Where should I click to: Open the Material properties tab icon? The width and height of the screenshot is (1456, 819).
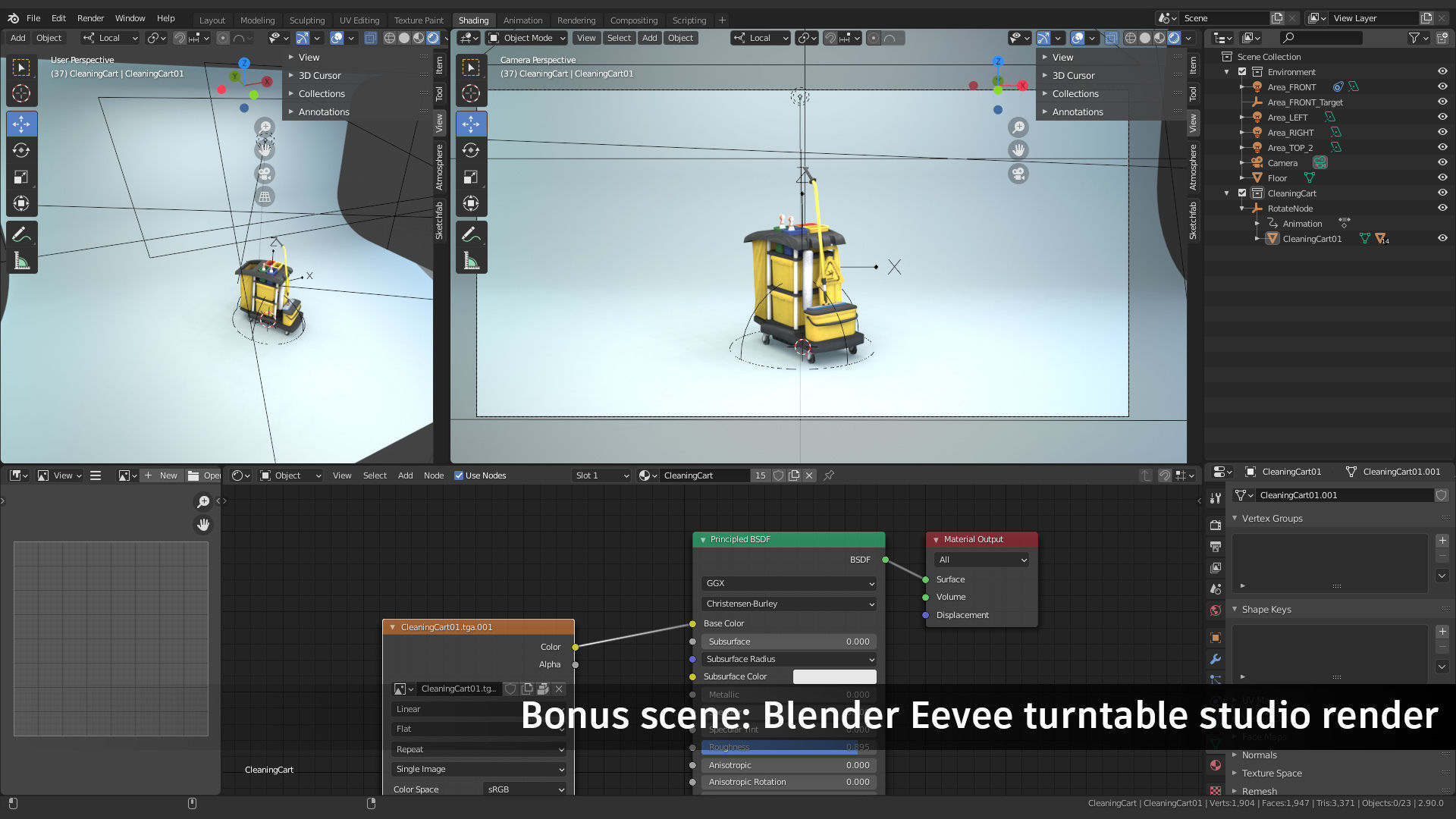click(1216, 764)
